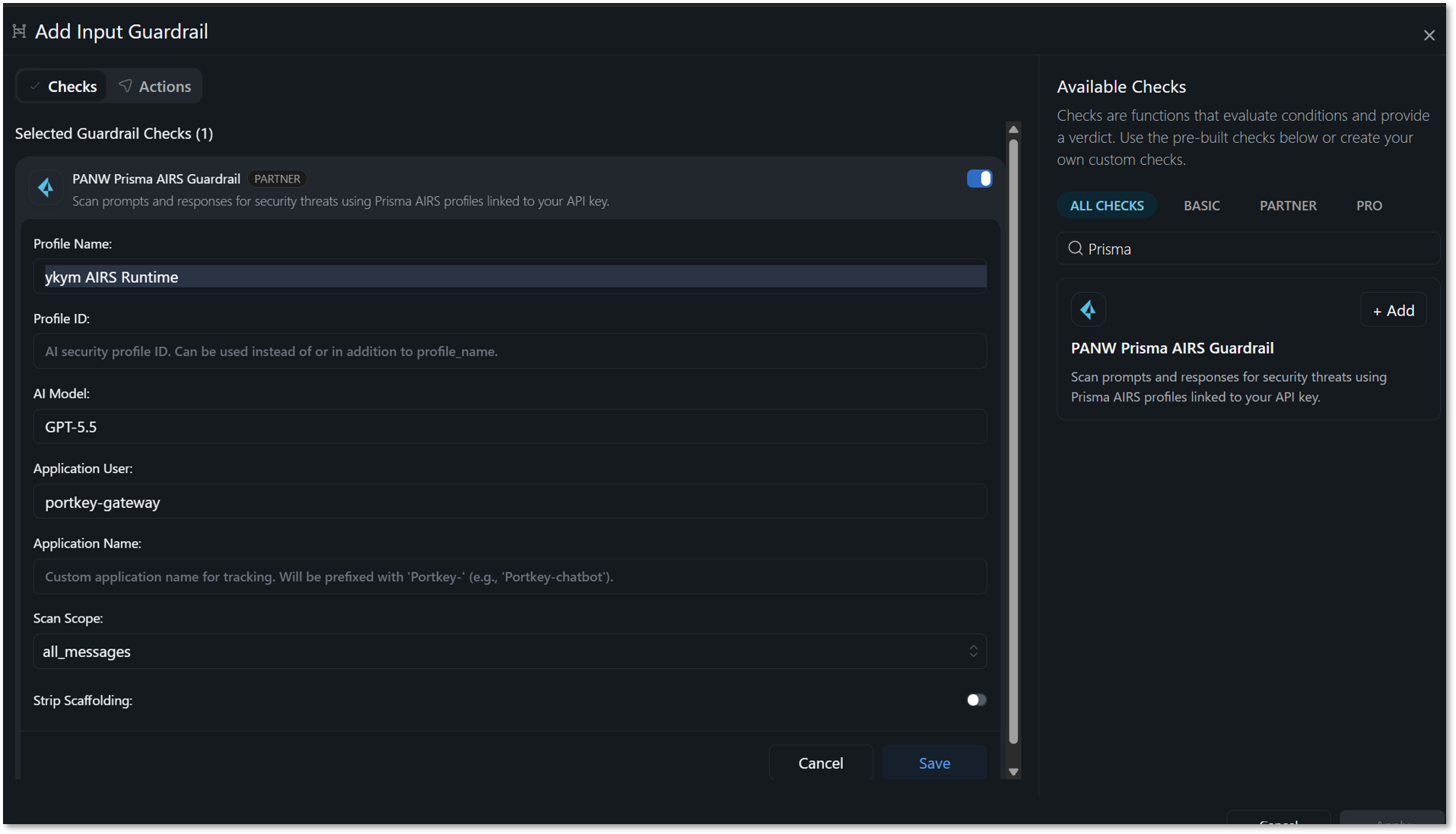
Task: Open the Actions tab
Action: coord(155,87)
